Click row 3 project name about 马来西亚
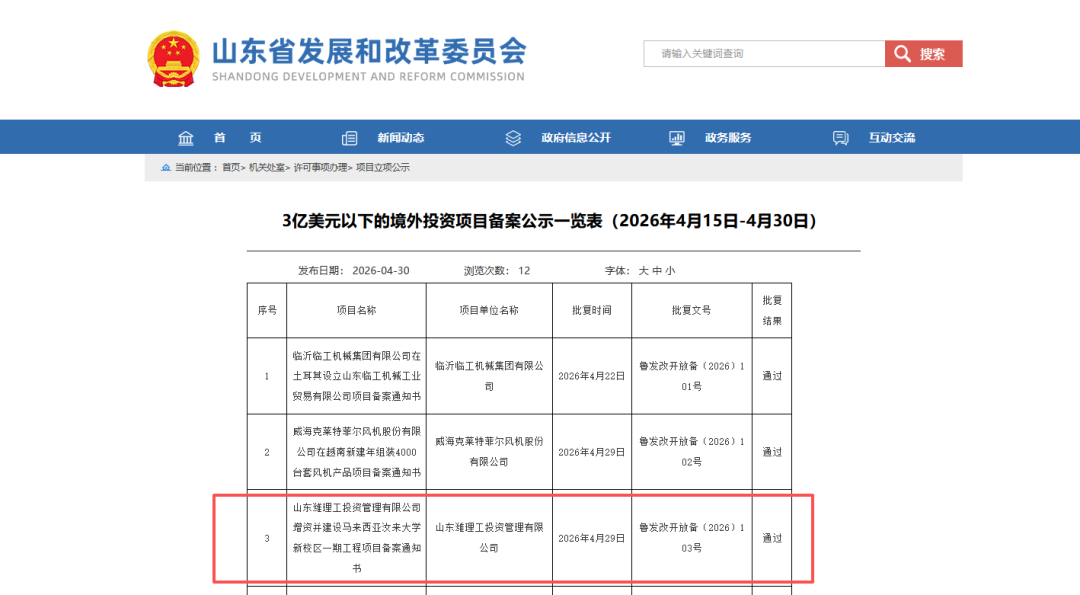The height and width of the screenshot is (595, 1080). point(356,538)
